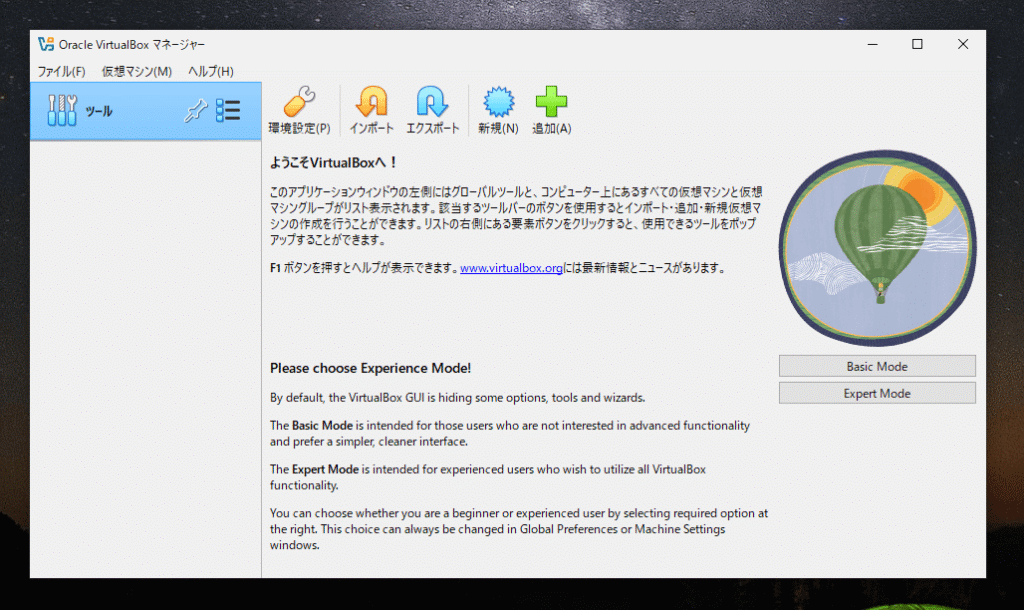This screenshot has width=1024, height=610.
Task: Click the pin icon beside ツール
Action: click(x=195, y=110)
